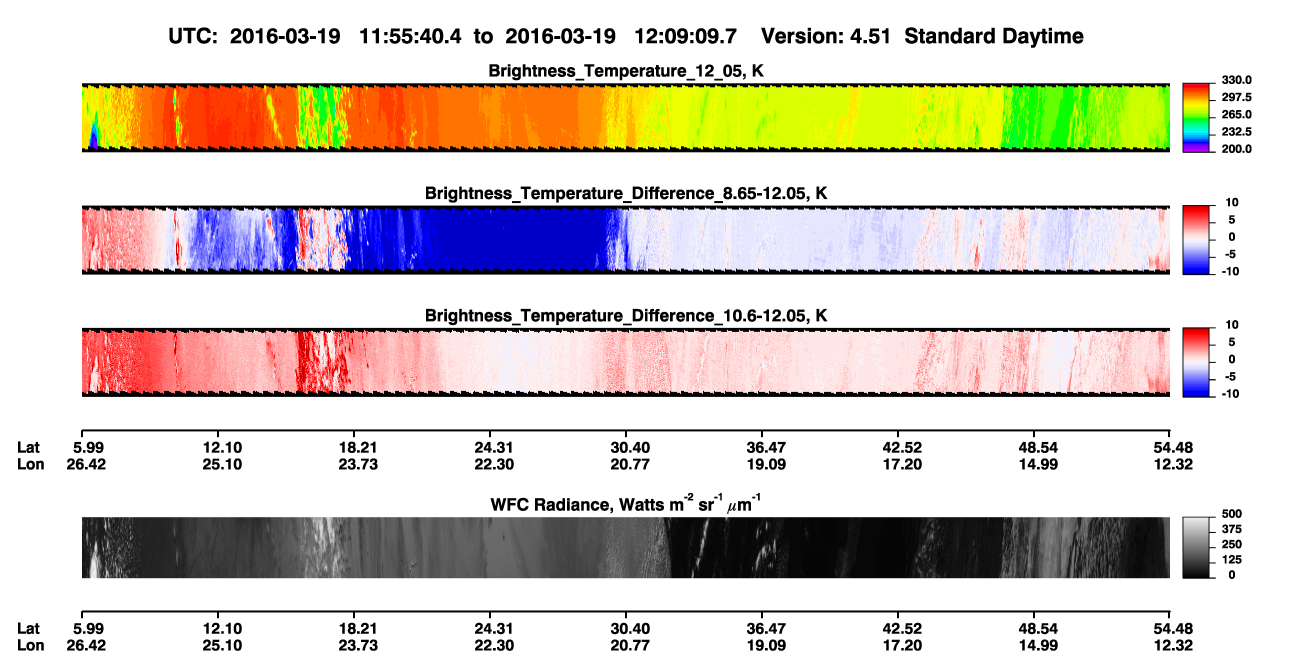Click 'Lat' label under the WFC Radiance panel
Screen dimensions: 1300x667
(29, 629)
